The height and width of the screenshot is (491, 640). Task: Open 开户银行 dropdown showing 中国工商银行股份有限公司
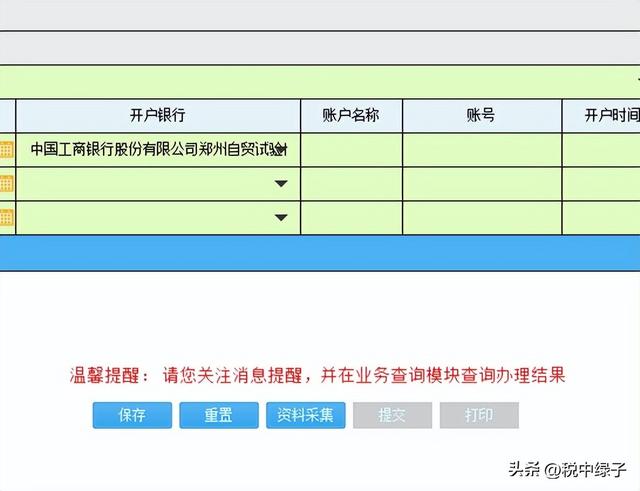158,149
